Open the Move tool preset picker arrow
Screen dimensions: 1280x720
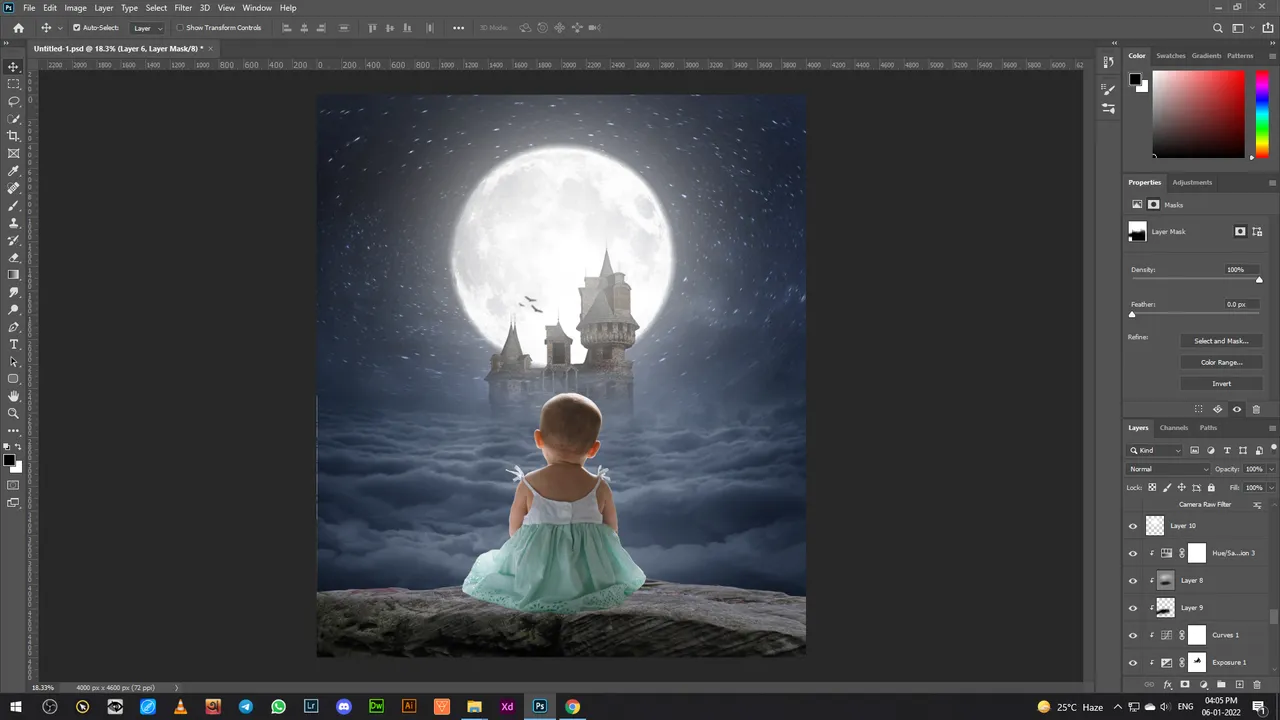(x=60, y=28)
